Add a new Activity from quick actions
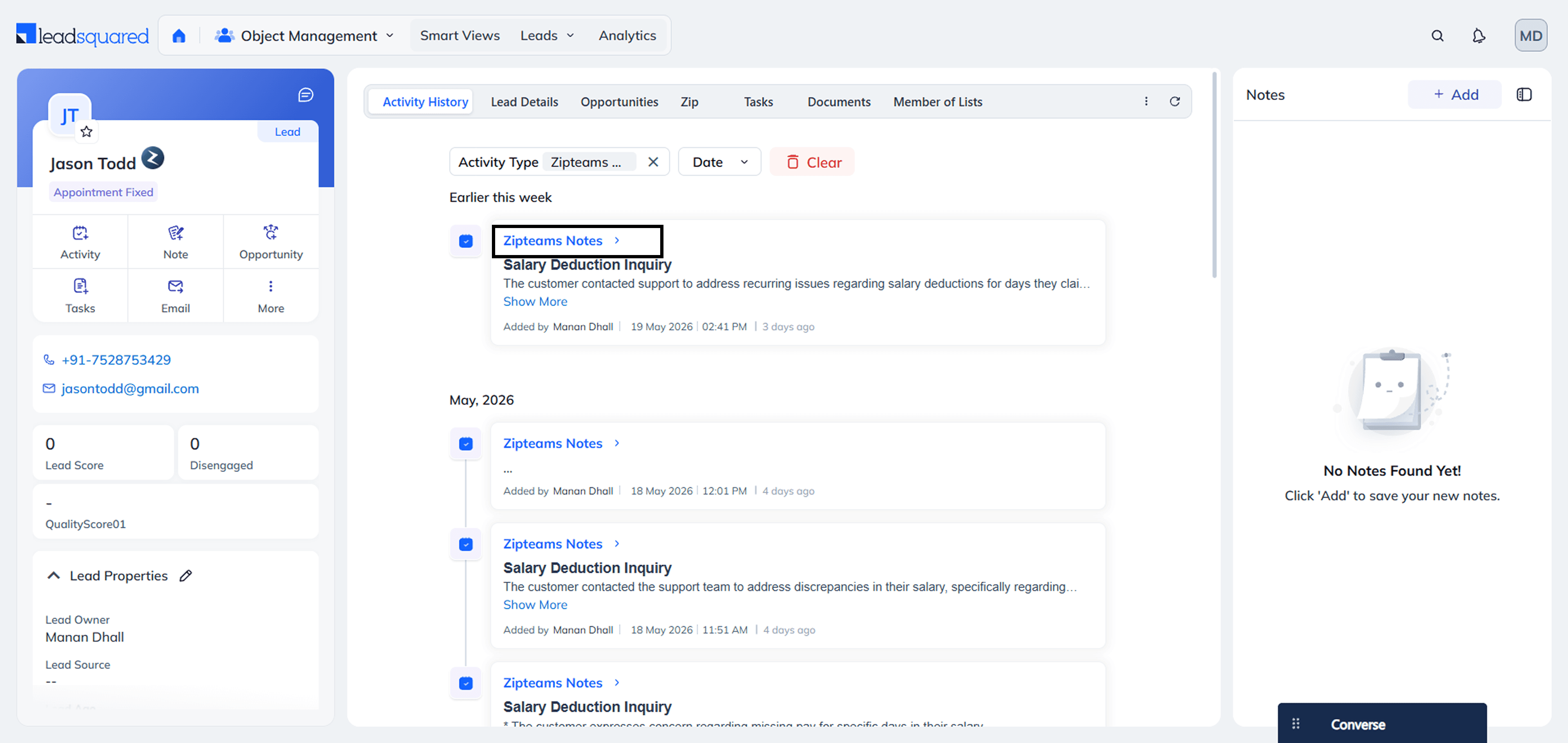The width and height of the screenshot is (1568, 743). [x=80, y=242]
